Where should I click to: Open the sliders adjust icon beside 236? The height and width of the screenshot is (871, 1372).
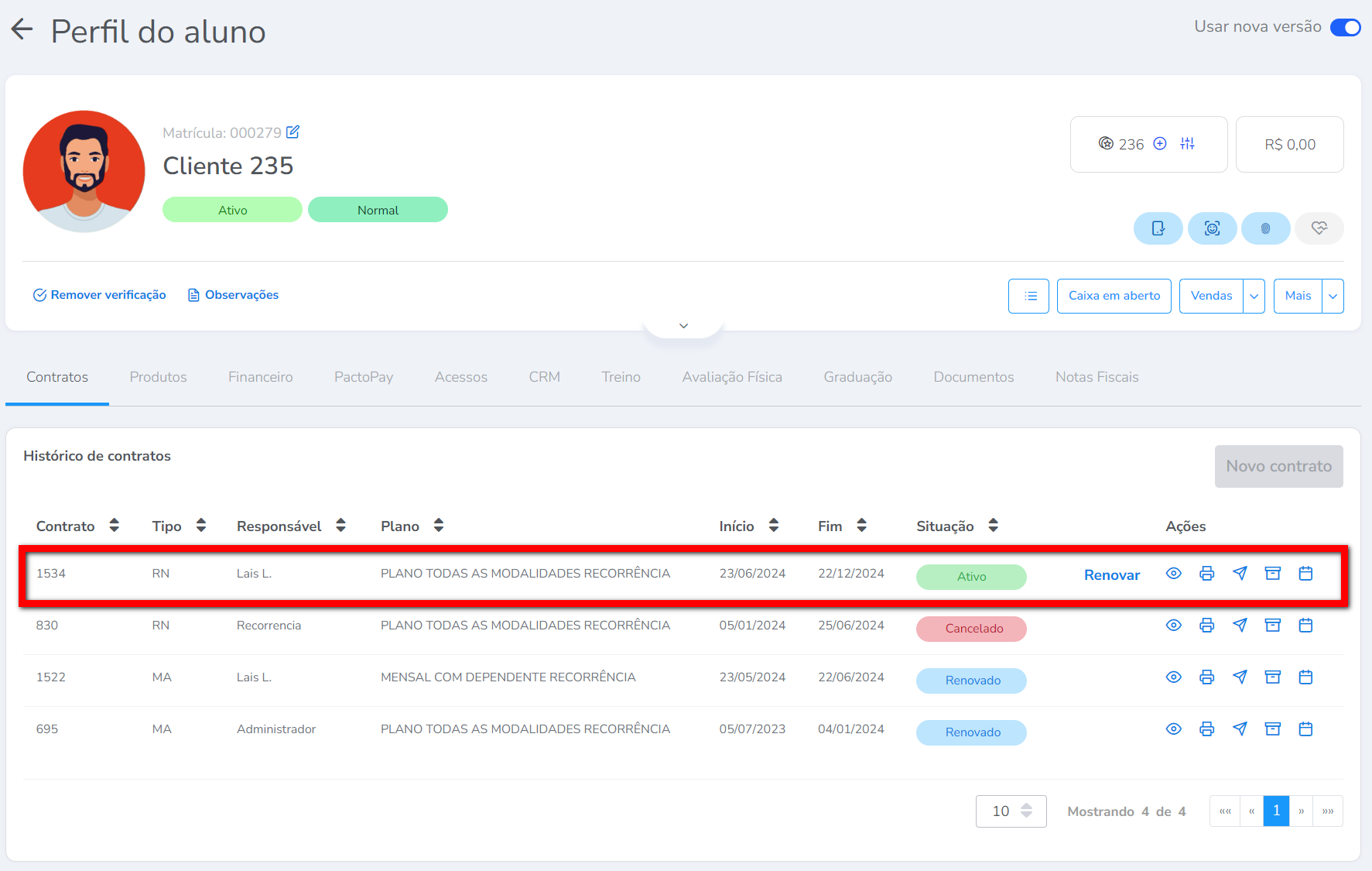click(1187, 144)
